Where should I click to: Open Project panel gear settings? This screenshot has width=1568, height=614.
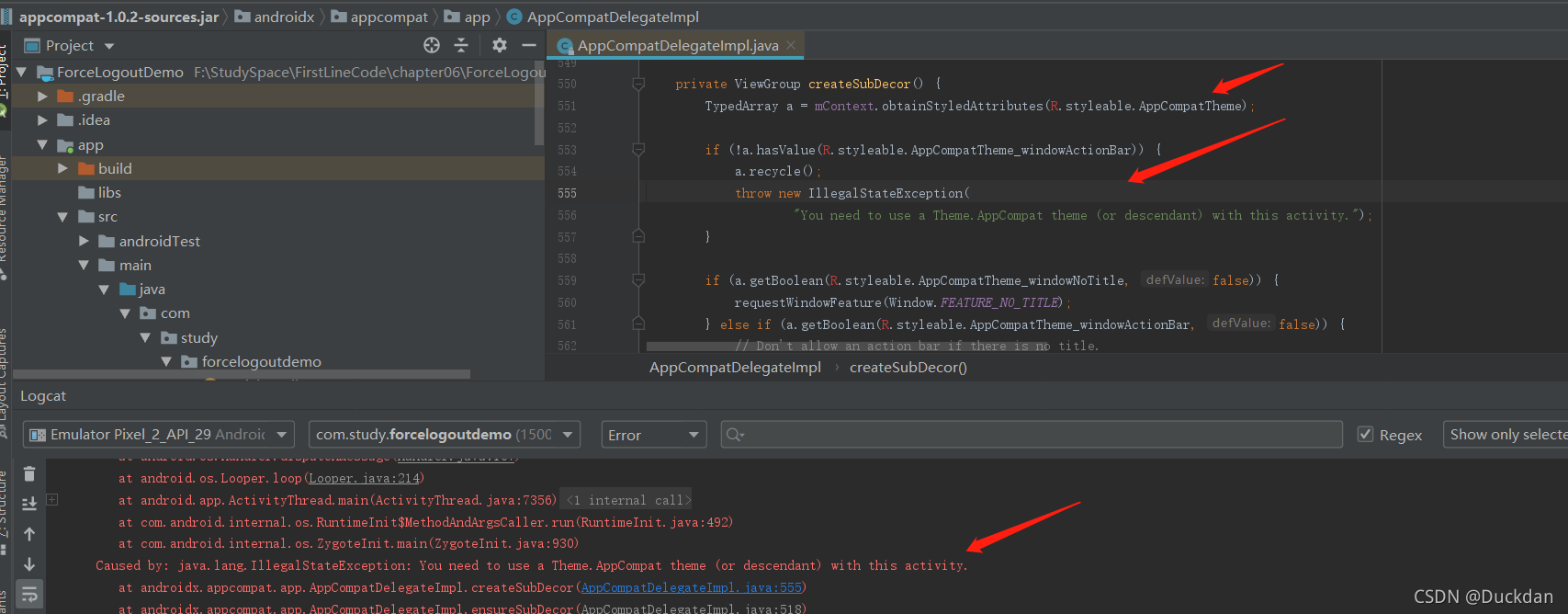pyautogui.click(x=499, y=45)
